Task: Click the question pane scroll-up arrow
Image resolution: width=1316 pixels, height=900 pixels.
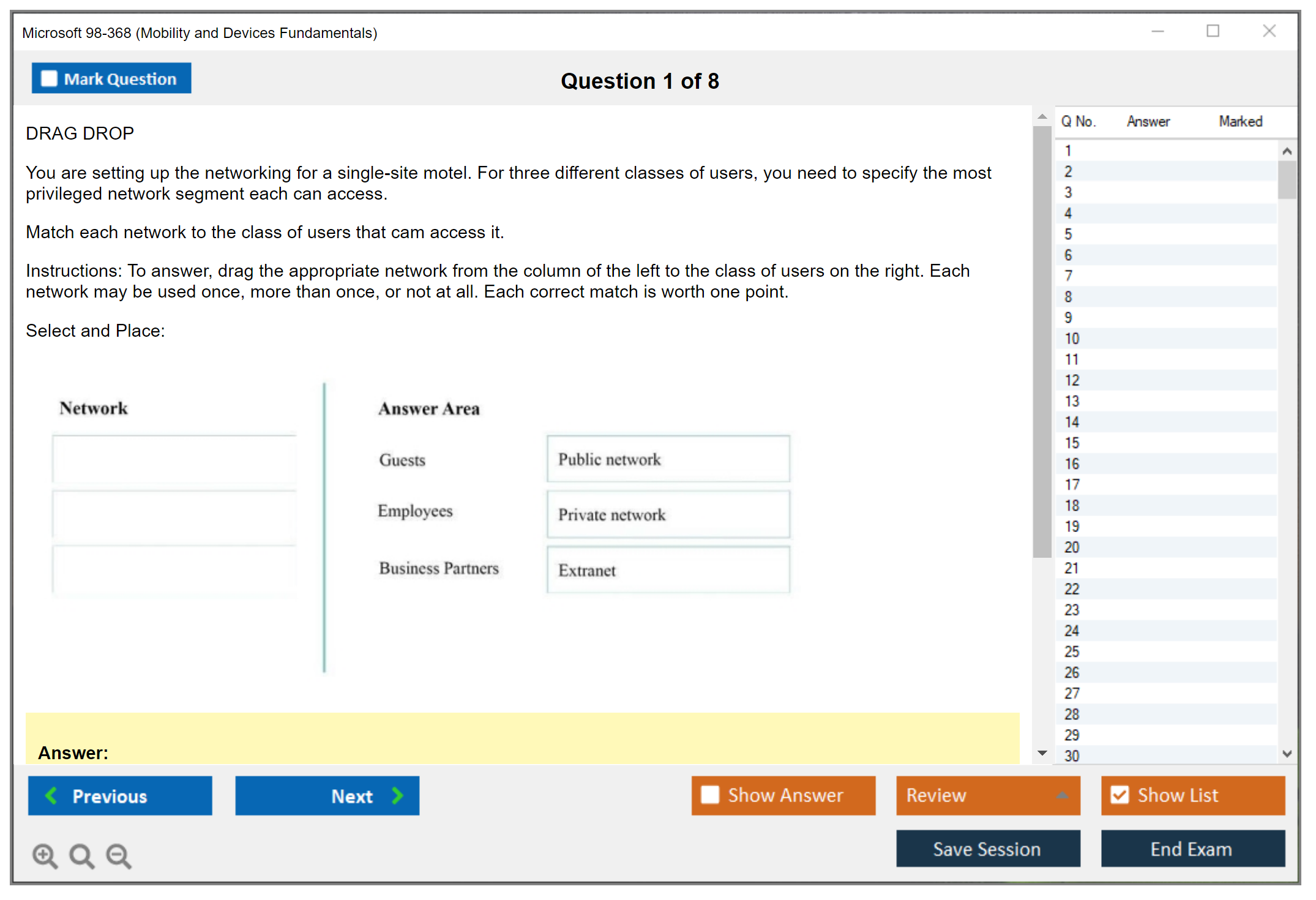Action: click(1042, 116)
